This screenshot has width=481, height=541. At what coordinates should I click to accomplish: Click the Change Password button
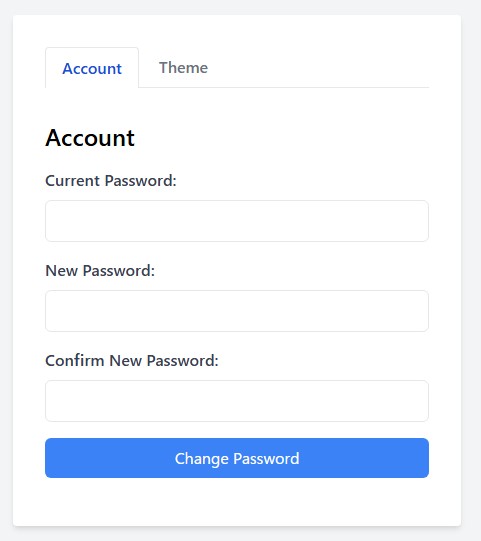(x=237, y=458)
